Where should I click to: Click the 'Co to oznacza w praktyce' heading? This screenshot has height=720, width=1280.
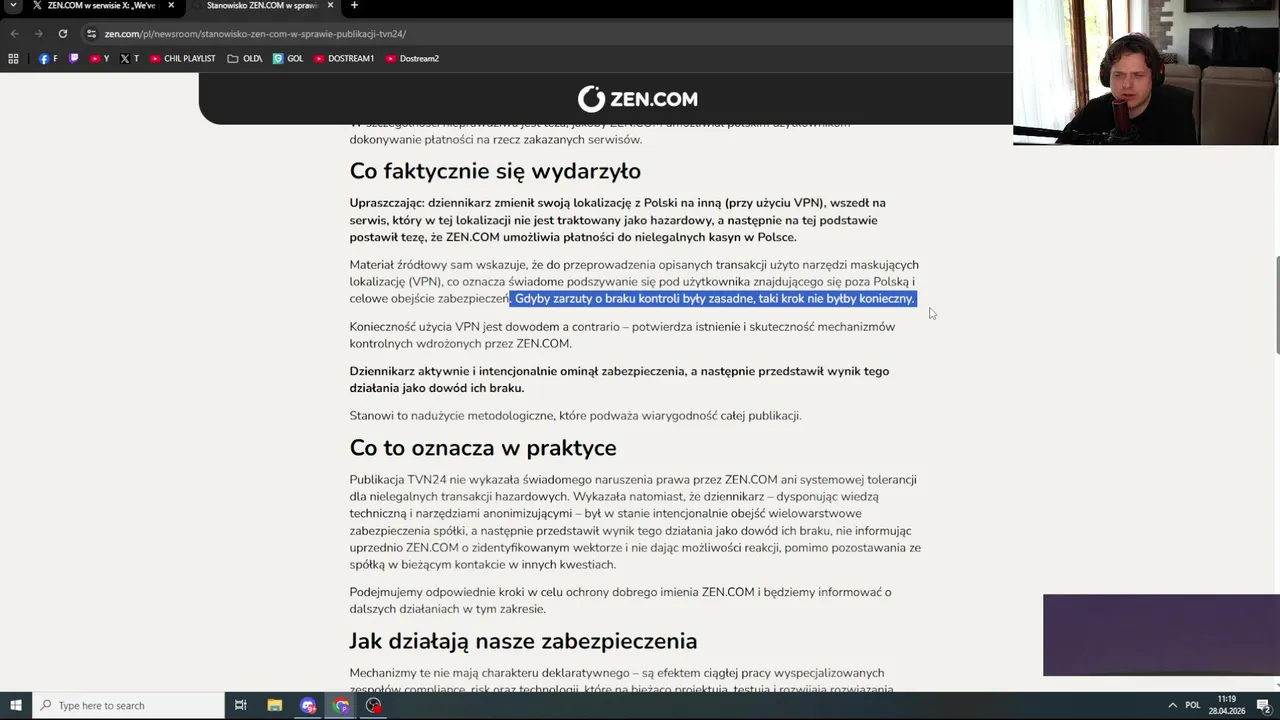click(x=483, y=448)
